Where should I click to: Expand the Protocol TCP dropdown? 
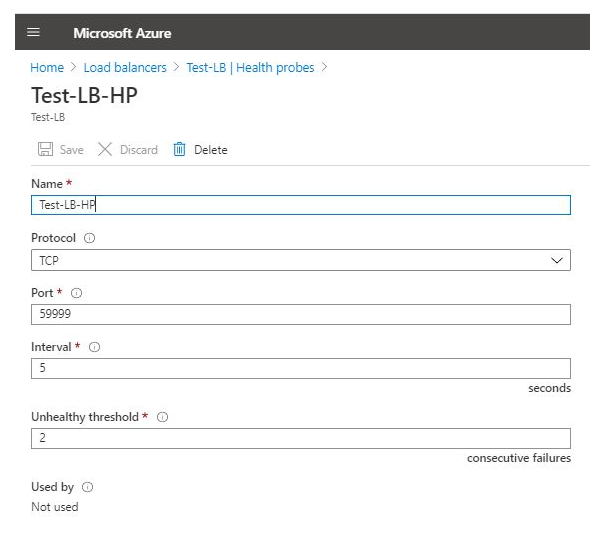(300, 260)
